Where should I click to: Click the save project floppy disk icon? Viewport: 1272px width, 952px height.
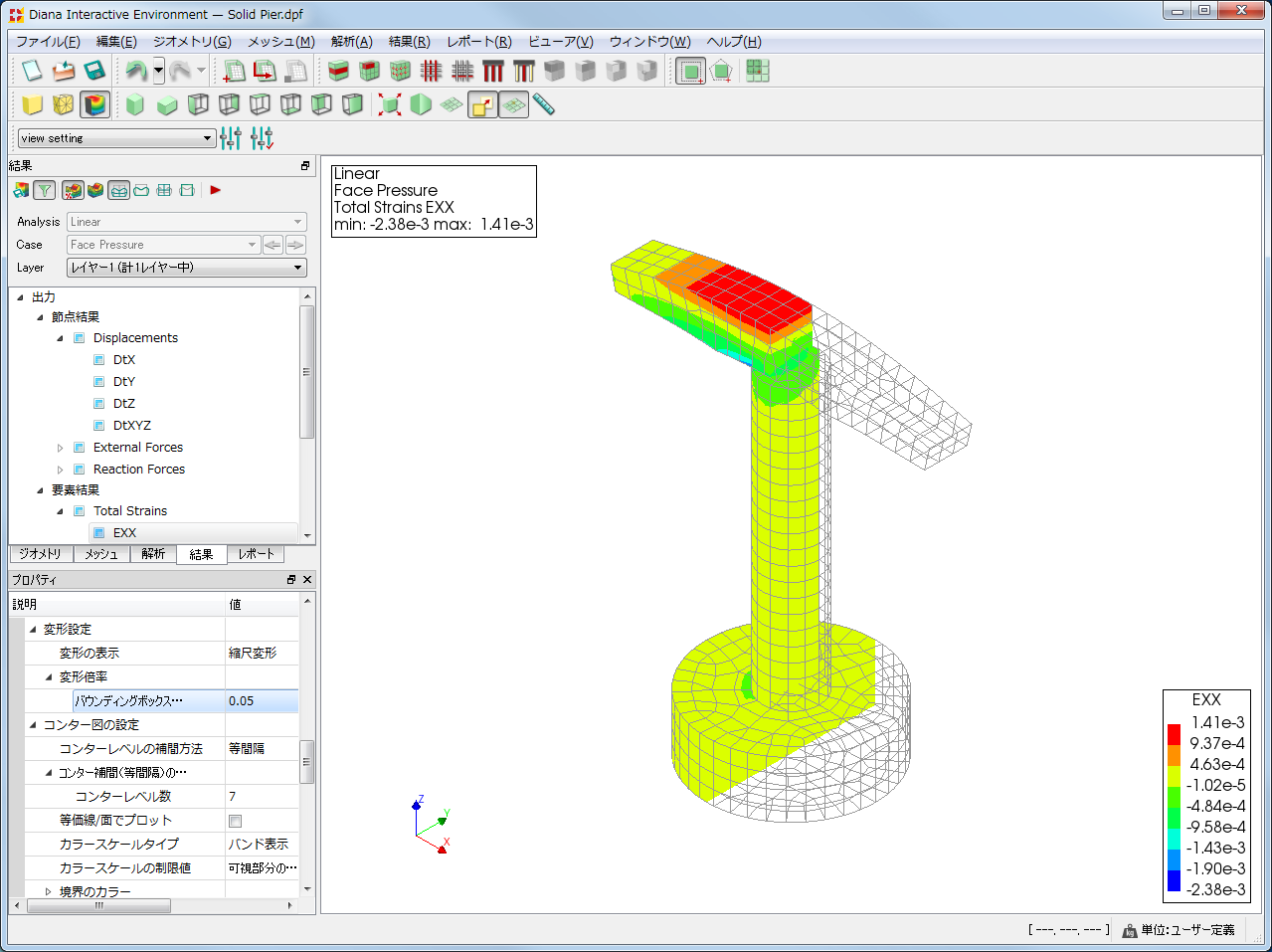coord(94,71)
